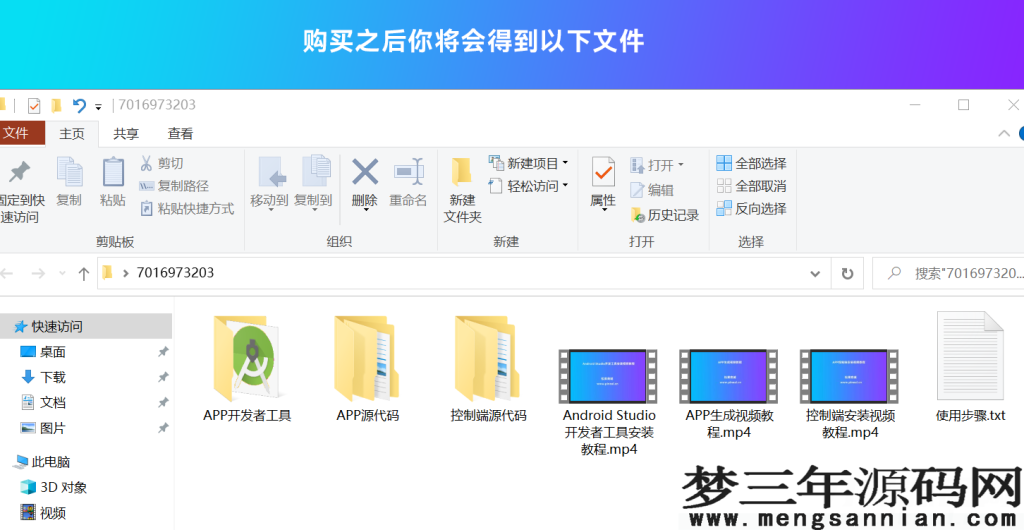Open the recent locations dropdown arrow
The height and width of the screenshot is (530, 1024).
click(62, 274)
